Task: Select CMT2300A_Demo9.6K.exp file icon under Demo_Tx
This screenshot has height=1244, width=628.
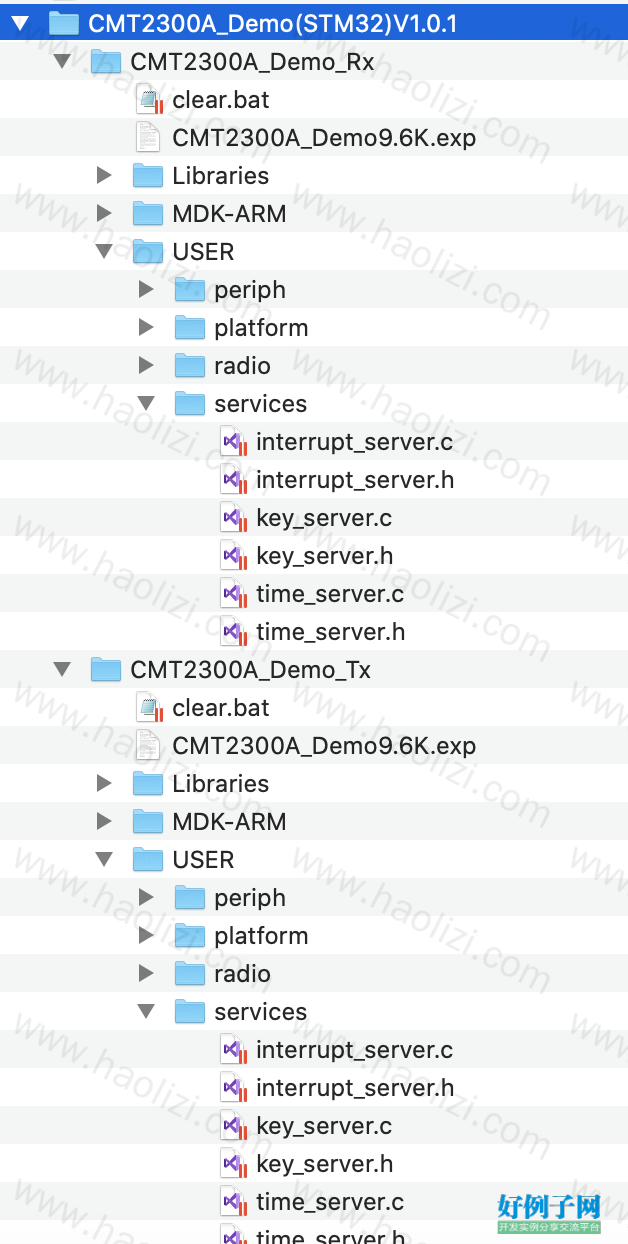Action: [x=147, y=746]
